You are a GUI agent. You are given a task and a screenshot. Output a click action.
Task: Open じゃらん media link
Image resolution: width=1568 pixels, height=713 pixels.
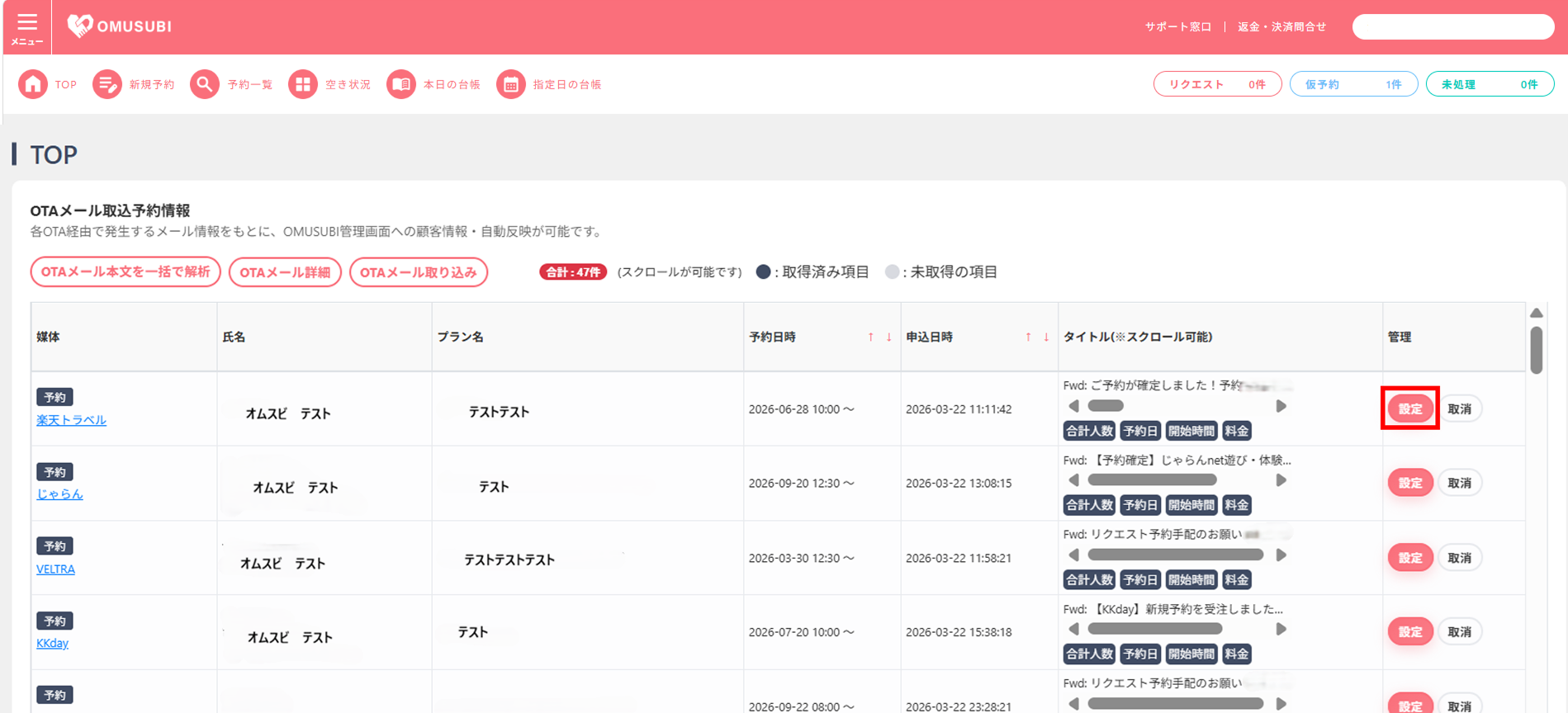click(59, 494)
